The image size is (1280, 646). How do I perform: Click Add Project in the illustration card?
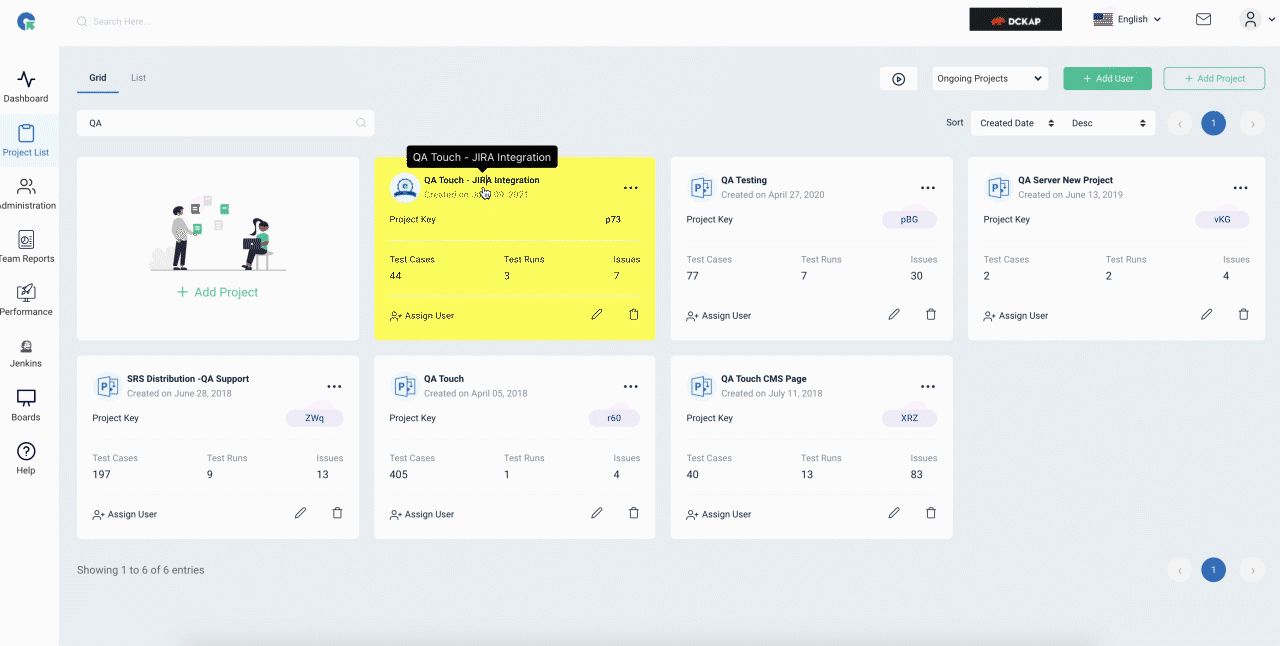(x=218, y=292)
